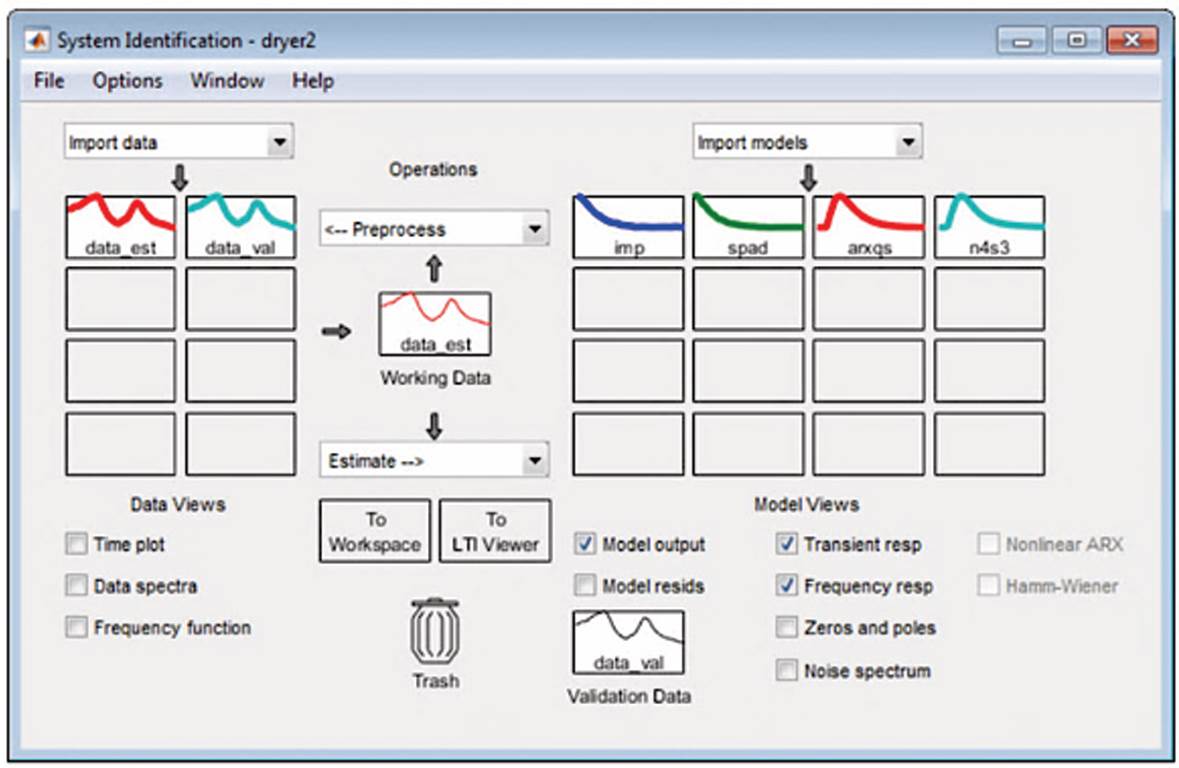Expand the Import models dropdown
The height and width of the screenshot is (768, 1179).
[807, 142]
